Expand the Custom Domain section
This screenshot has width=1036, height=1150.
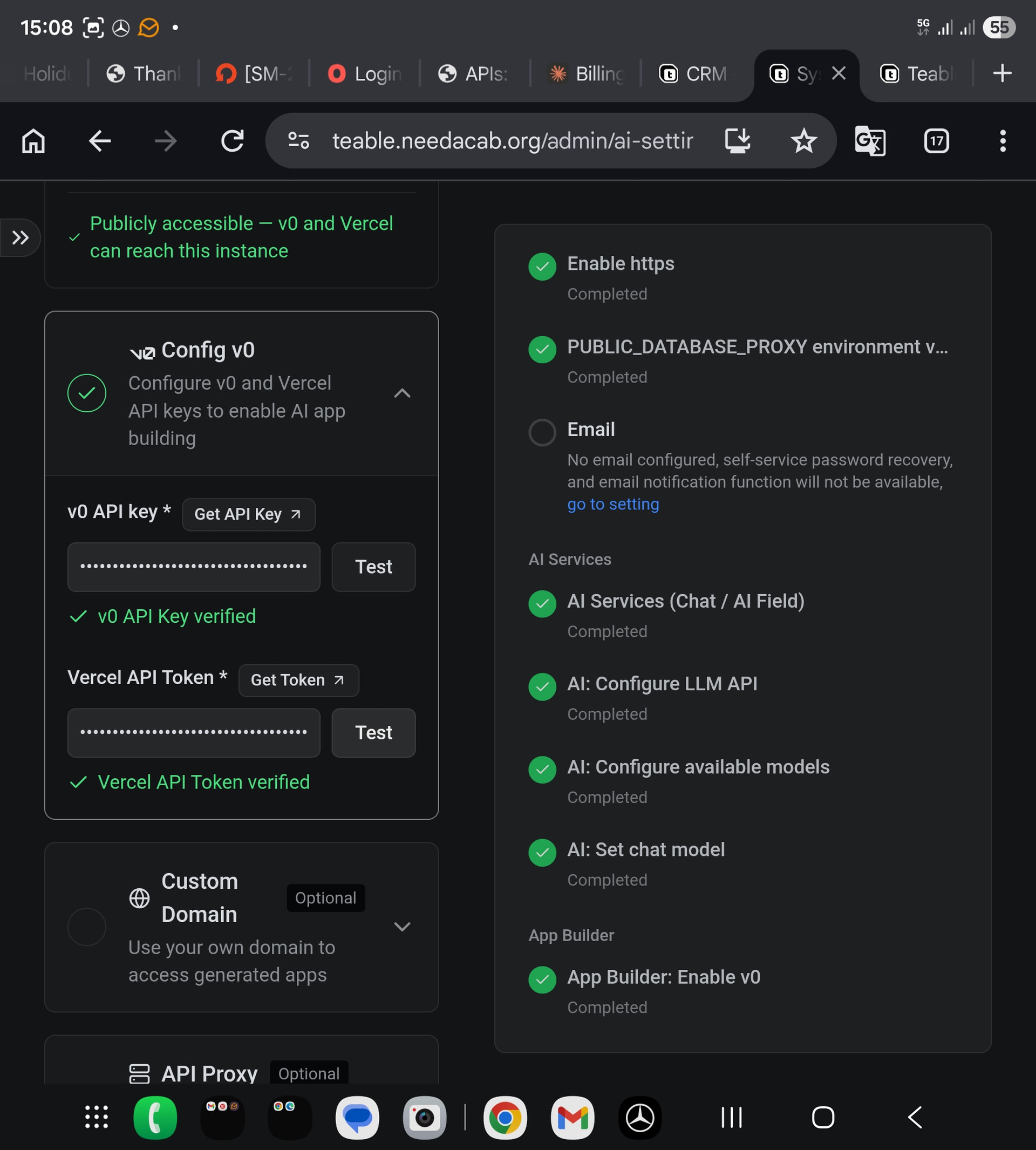(402, 926)
